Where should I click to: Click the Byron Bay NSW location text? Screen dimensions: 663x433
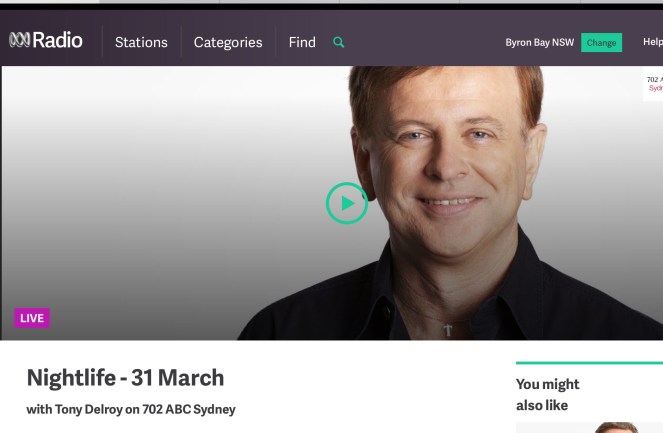pos(540,42)
